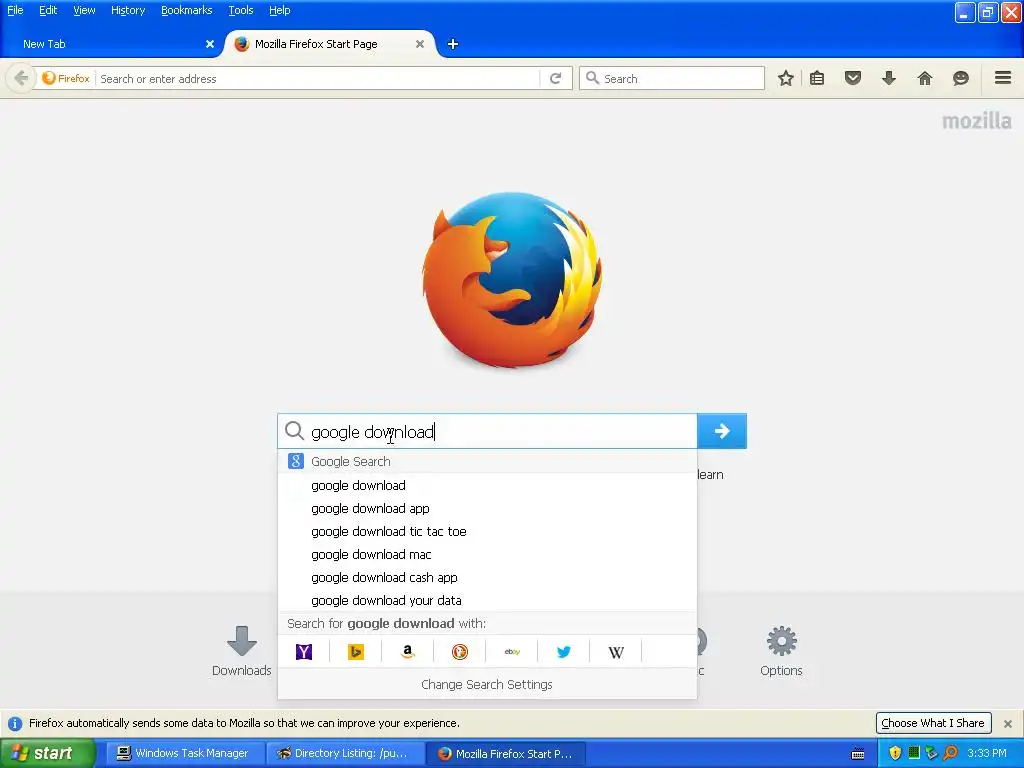Click the taskbar clock showing 3:33 PM
Screen dimensions: 1024x768
pyautogui.click(x=987, y=754)
